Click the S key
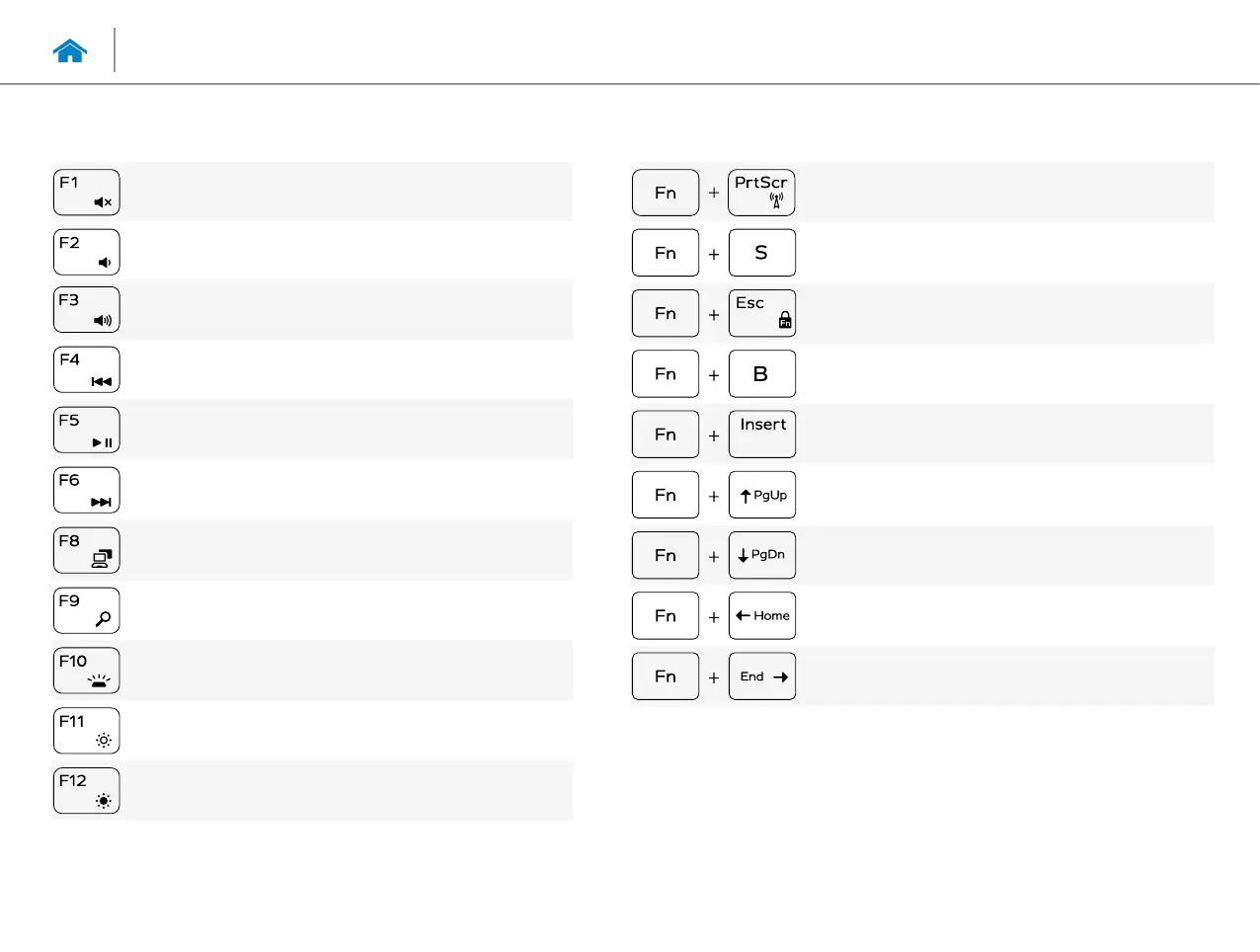Screen dimensions: 1260x952 [x=761, y=253]
